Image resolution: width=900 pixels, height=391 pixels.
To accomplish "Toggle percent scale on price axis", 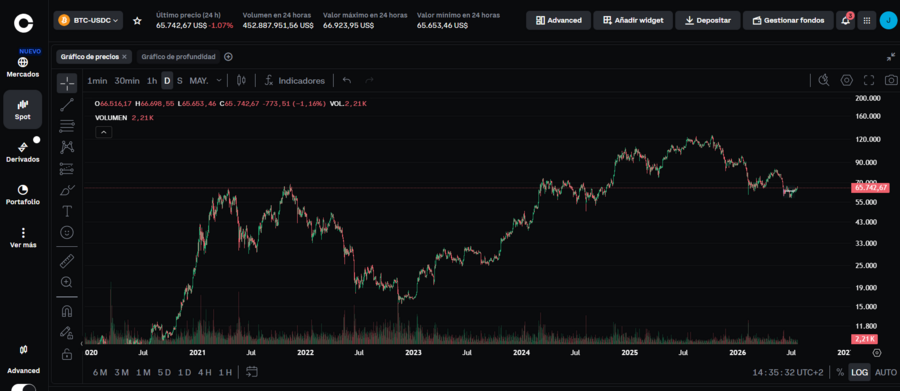I will point(840,372).
